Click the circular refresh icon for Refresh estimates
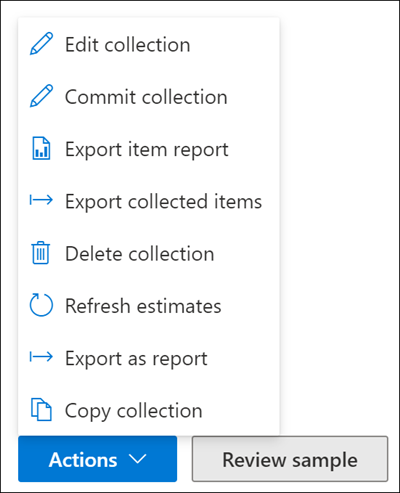The width and height of the screenshot is (400, 493). (x=41, y=305)
